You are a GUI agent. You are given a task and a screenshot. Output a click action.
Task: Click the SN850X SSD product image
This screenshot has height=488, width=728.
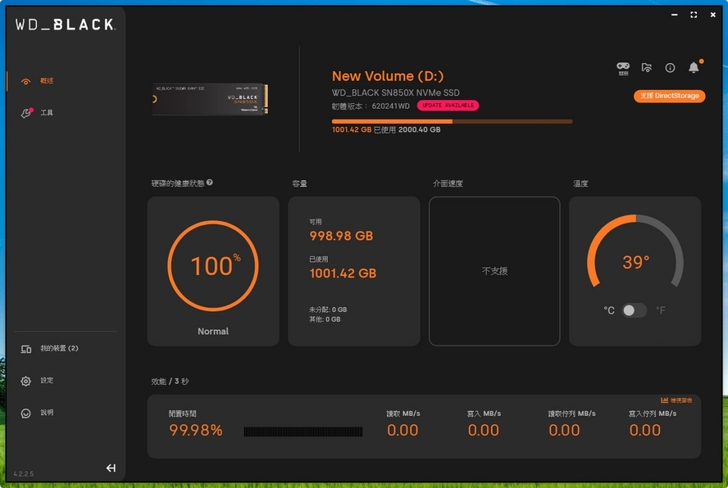pos(208,99)
